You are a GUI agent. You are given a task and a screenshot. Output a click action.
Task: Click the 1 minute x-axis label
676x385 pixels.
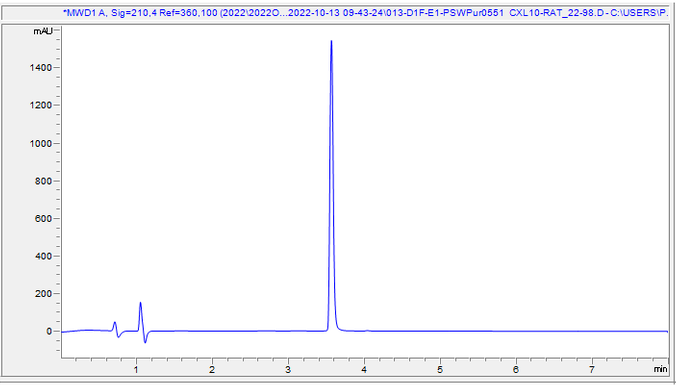point(136,369)
